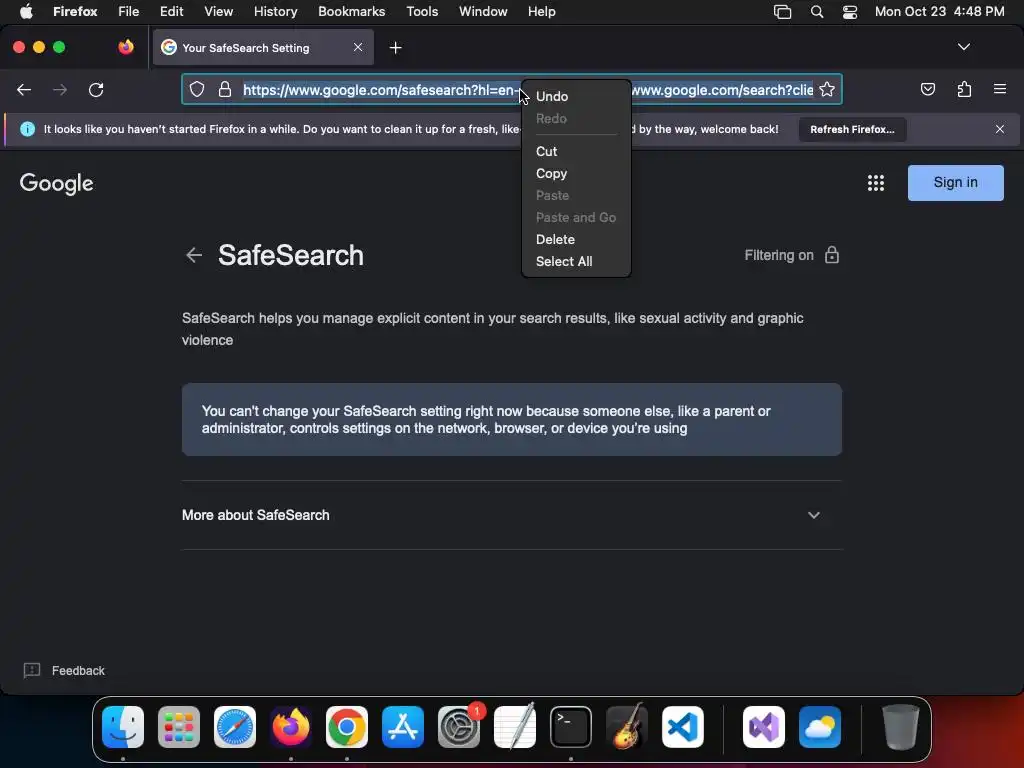Select the Your SafeSearch Setting tab
Viewport: 1024px width, 768px height.
[x=263, y=48]
